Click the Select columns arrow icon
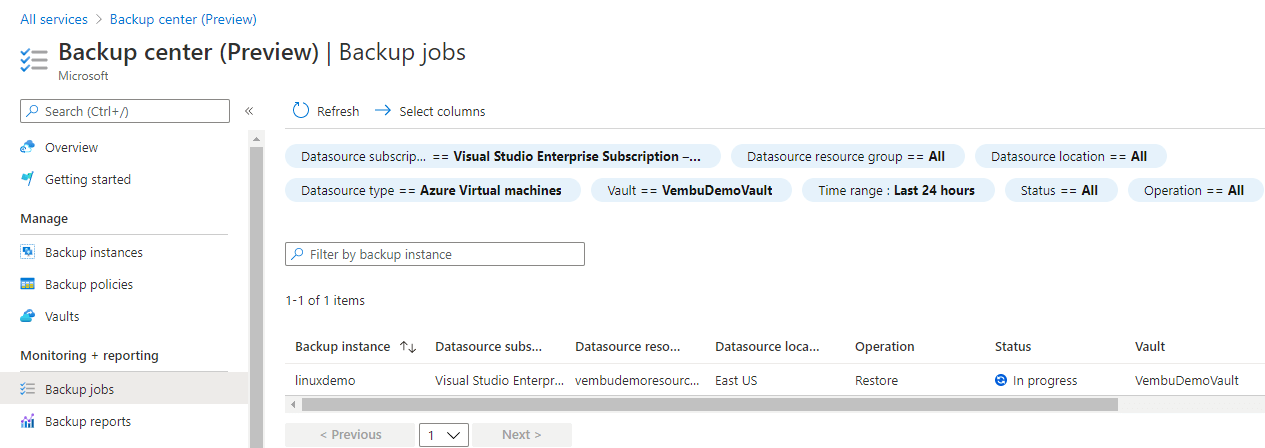The width and height of the screenshot is (1265, 448). [x=382, y=111]
